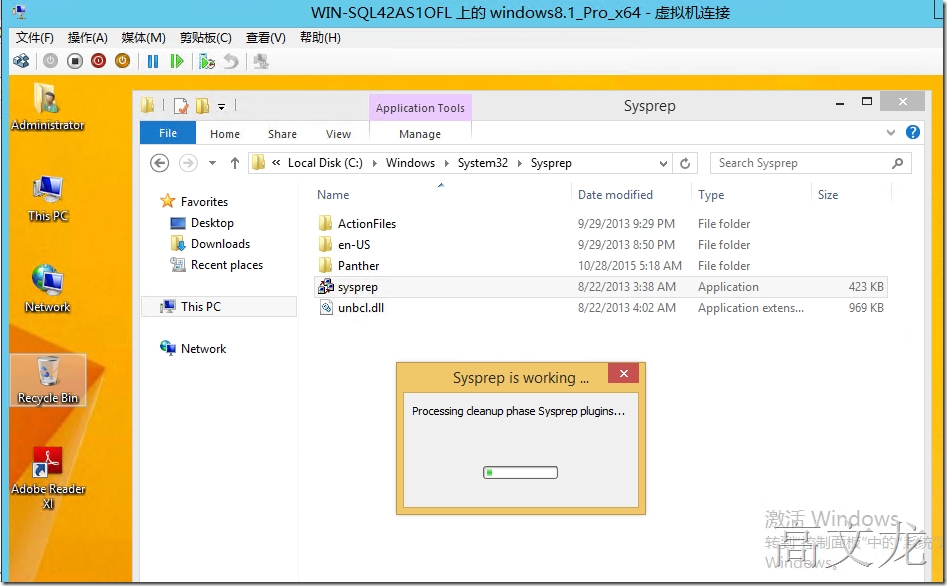Click the greyed enhanced session icon
Viewport: 947px width, 586px height.
[260, 61]
